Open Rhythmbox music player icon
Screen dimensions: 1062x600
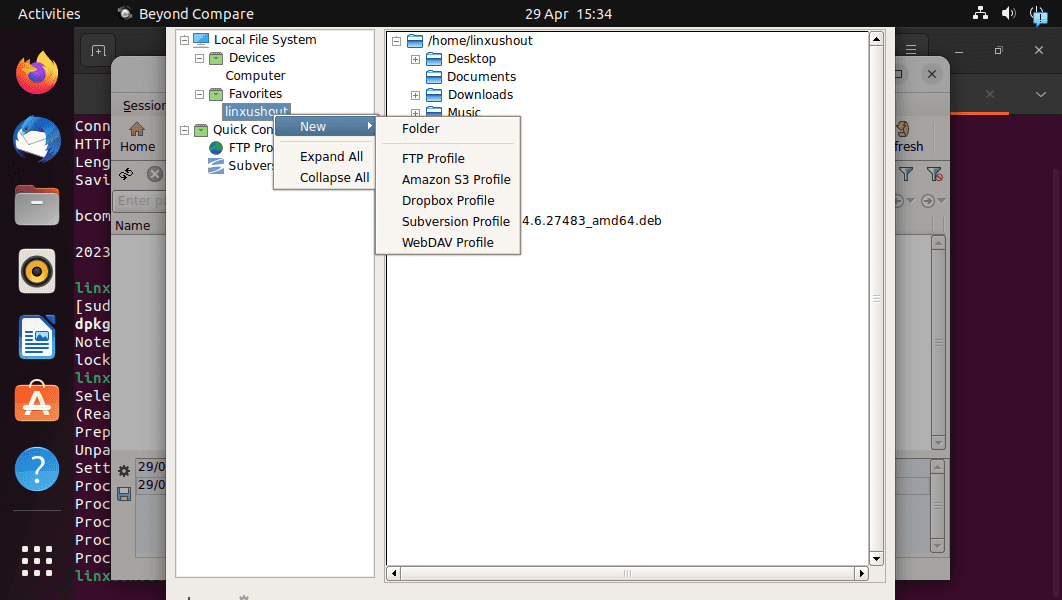point(37,271)
